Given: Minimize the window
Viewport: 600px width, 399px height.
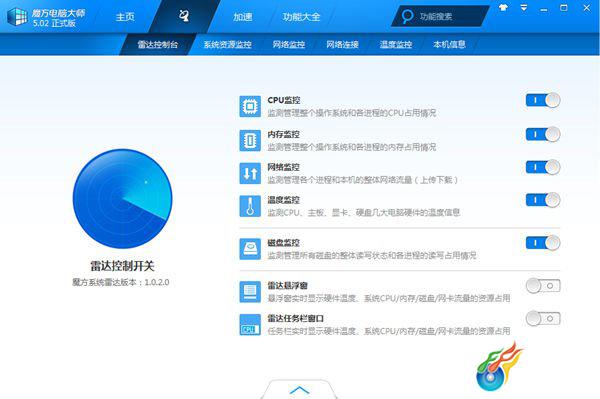Looking at the screenshot, I should click(x=544, y=9).
